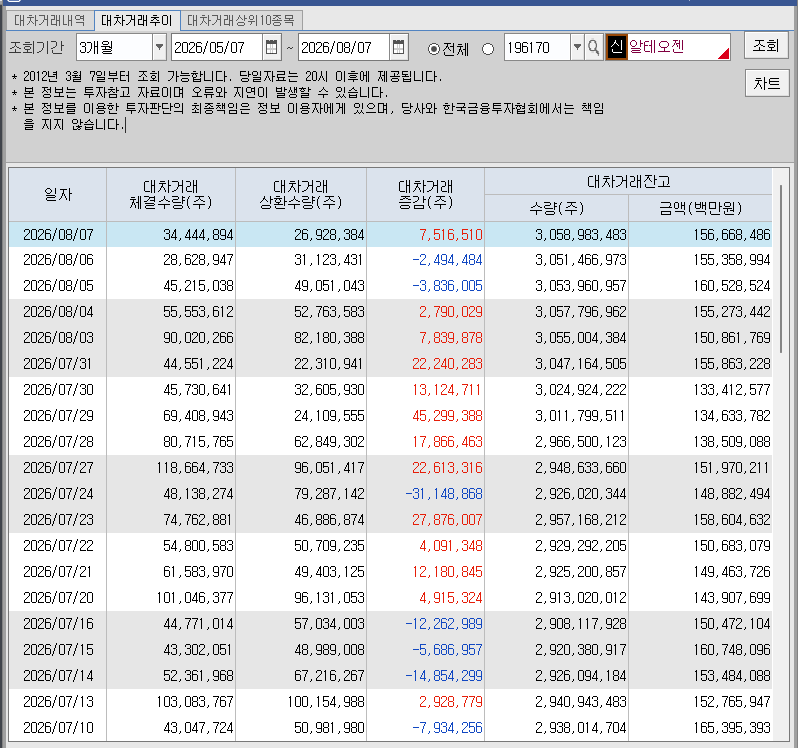Click the 금액(백만원) sub-column header

click(x=700, y=208)
